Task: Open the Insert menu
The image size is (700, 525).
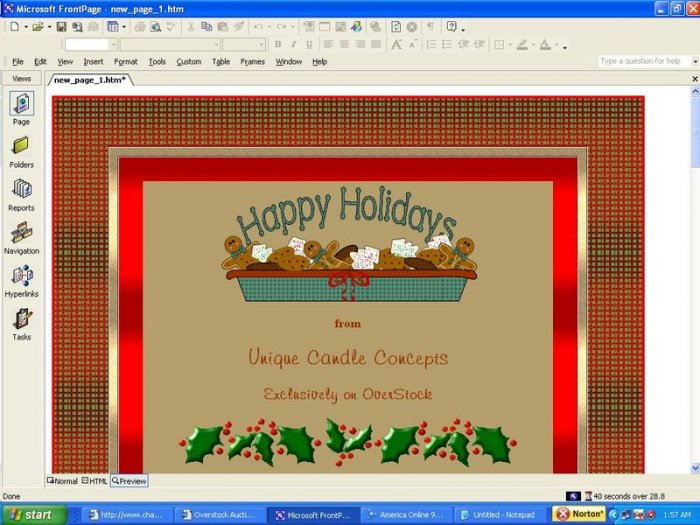Action: tap(93, 62)
